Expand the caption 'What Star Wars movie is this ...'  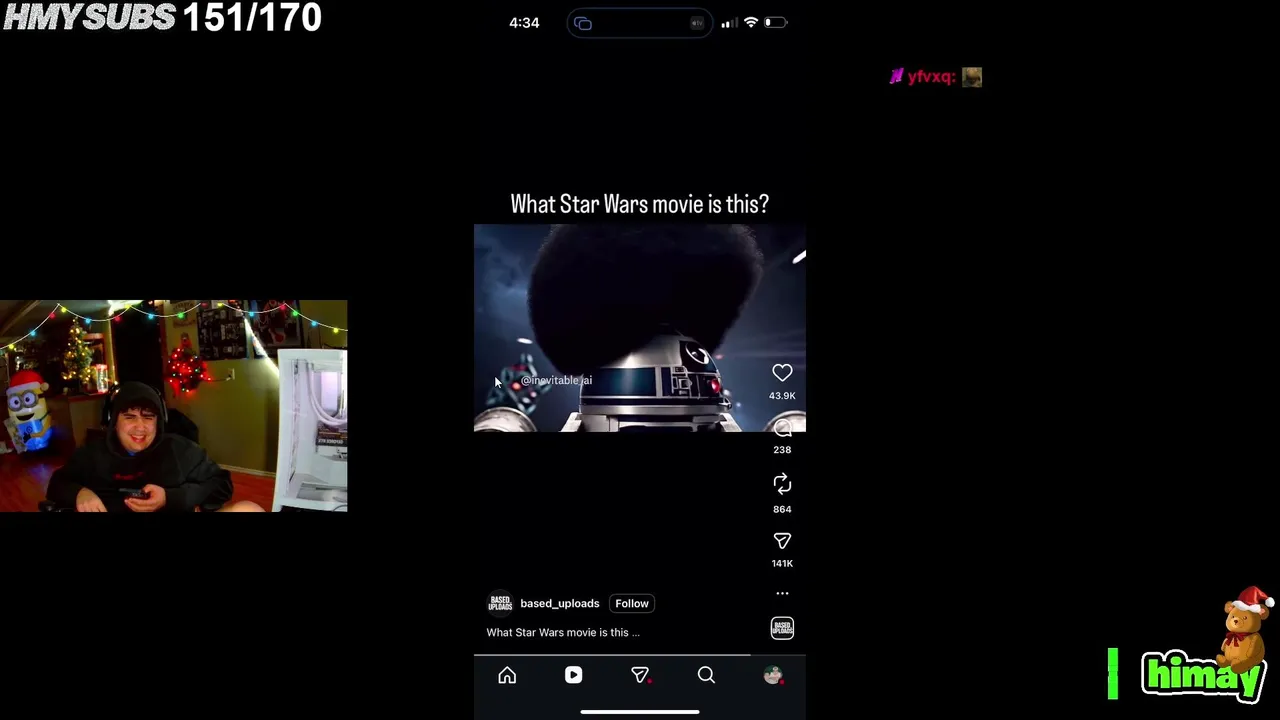click(x=563, y=632)
